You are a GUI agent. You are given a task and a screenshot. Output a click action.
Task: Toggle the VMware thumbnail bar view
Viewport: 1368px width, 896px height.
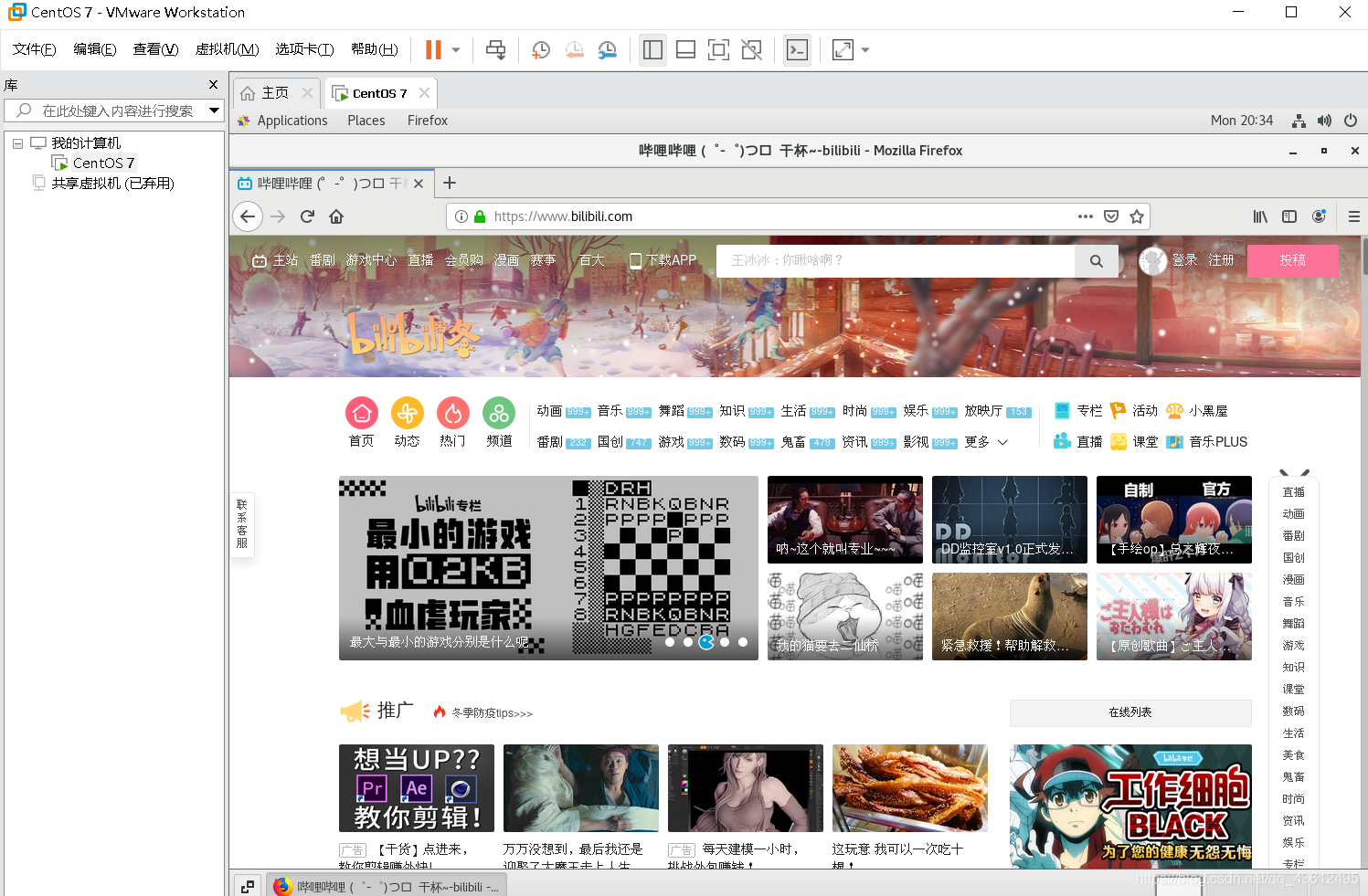tap(685, 49)
